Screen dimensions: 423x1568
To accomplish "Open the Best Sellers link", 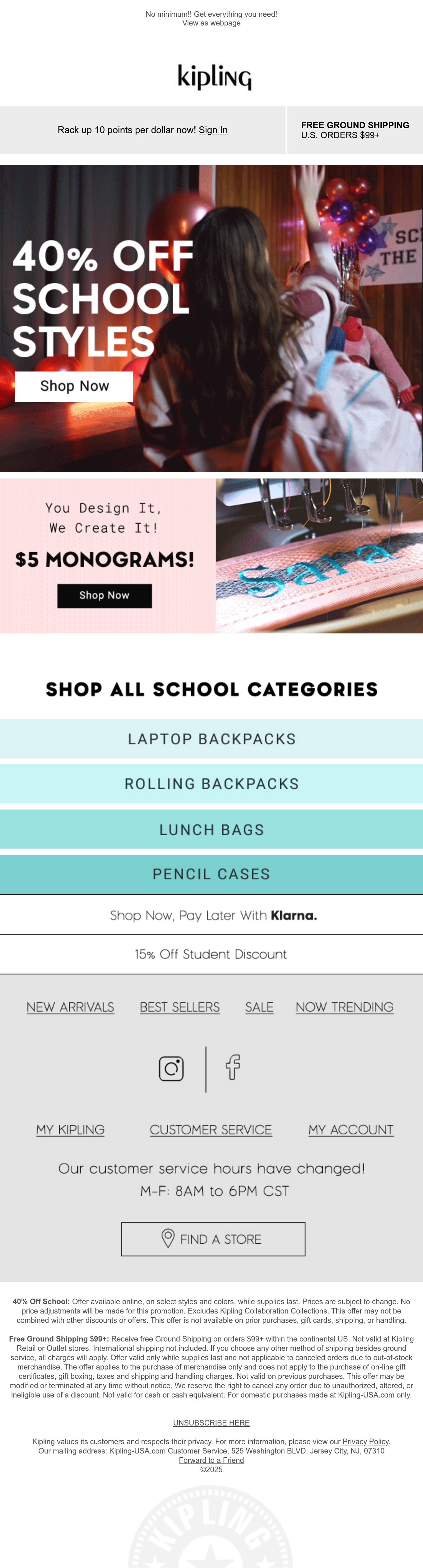I will coord(179,1007).
